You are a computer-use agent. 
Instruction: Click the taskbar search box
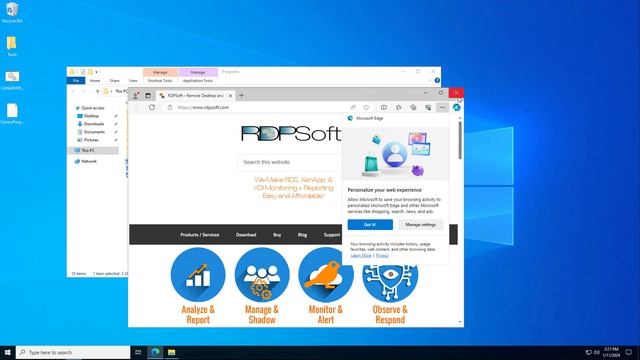point(73,352)
